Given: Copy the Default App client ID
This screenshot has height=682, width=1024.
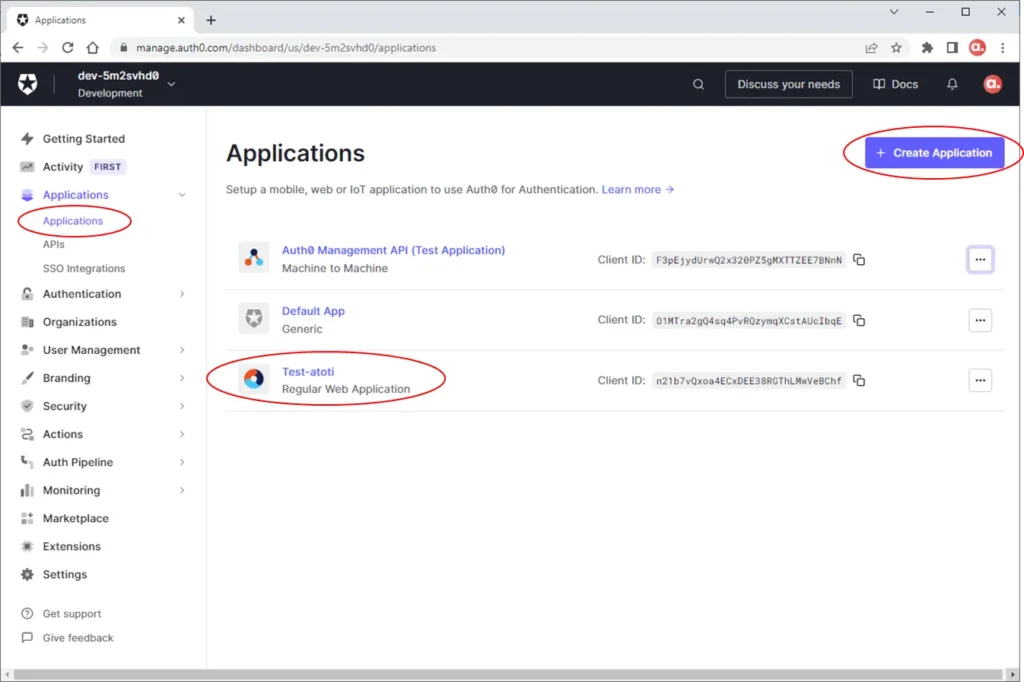Looking at the screenshot, I should click(x=859, y=320).
